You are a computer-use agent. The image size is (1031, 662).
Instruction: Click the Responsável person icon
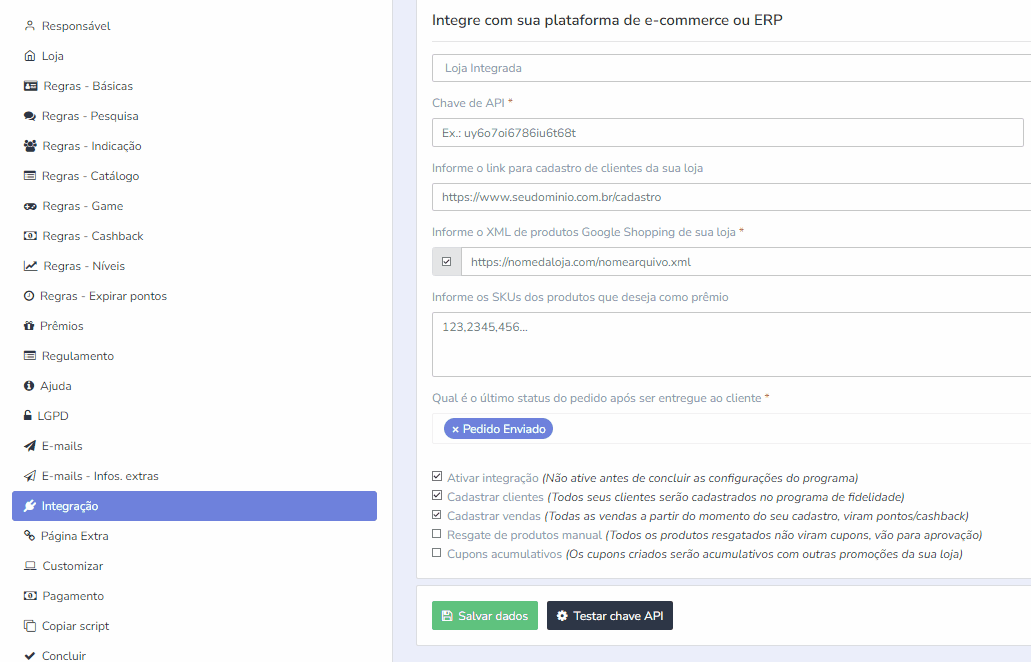[29, 26]
